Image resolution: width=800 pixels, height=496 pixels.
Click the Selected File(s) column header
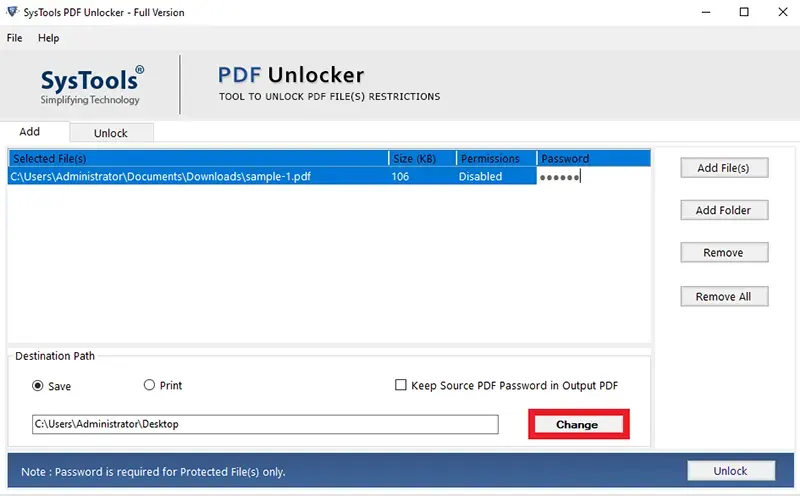(198, 158)
